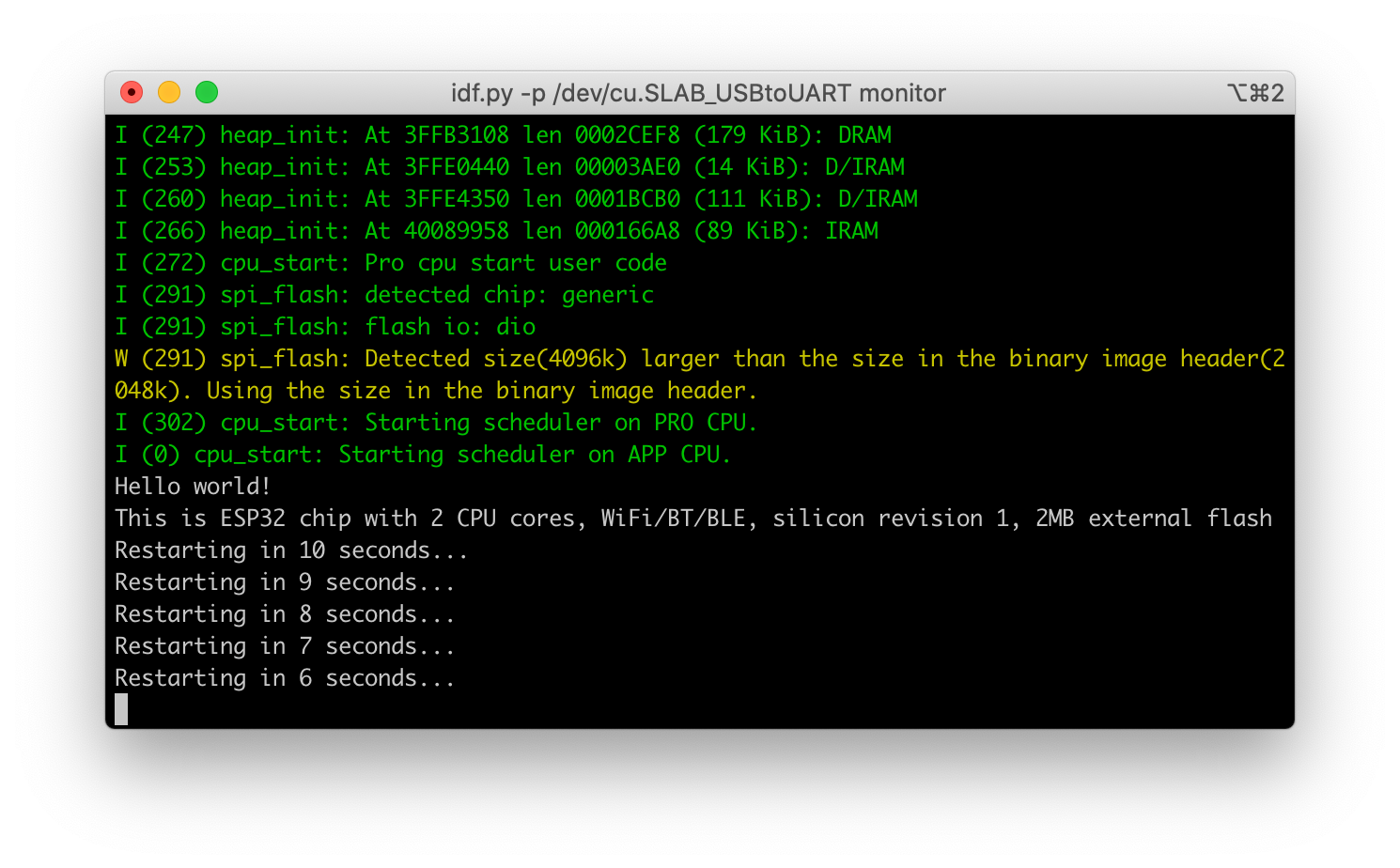Close the idf.py monitor terminal window
This screenshot has height=868, width=1400.
(x=132, y=92)
